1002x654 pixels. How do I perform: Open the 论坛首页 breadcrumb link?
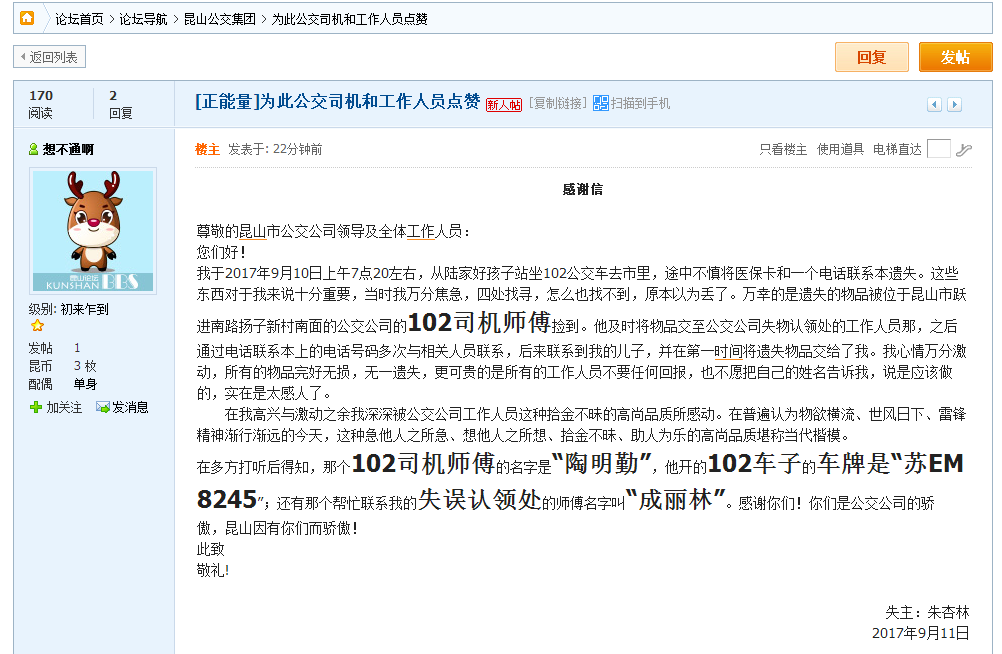pyautogui.click(x=79, y=19)
